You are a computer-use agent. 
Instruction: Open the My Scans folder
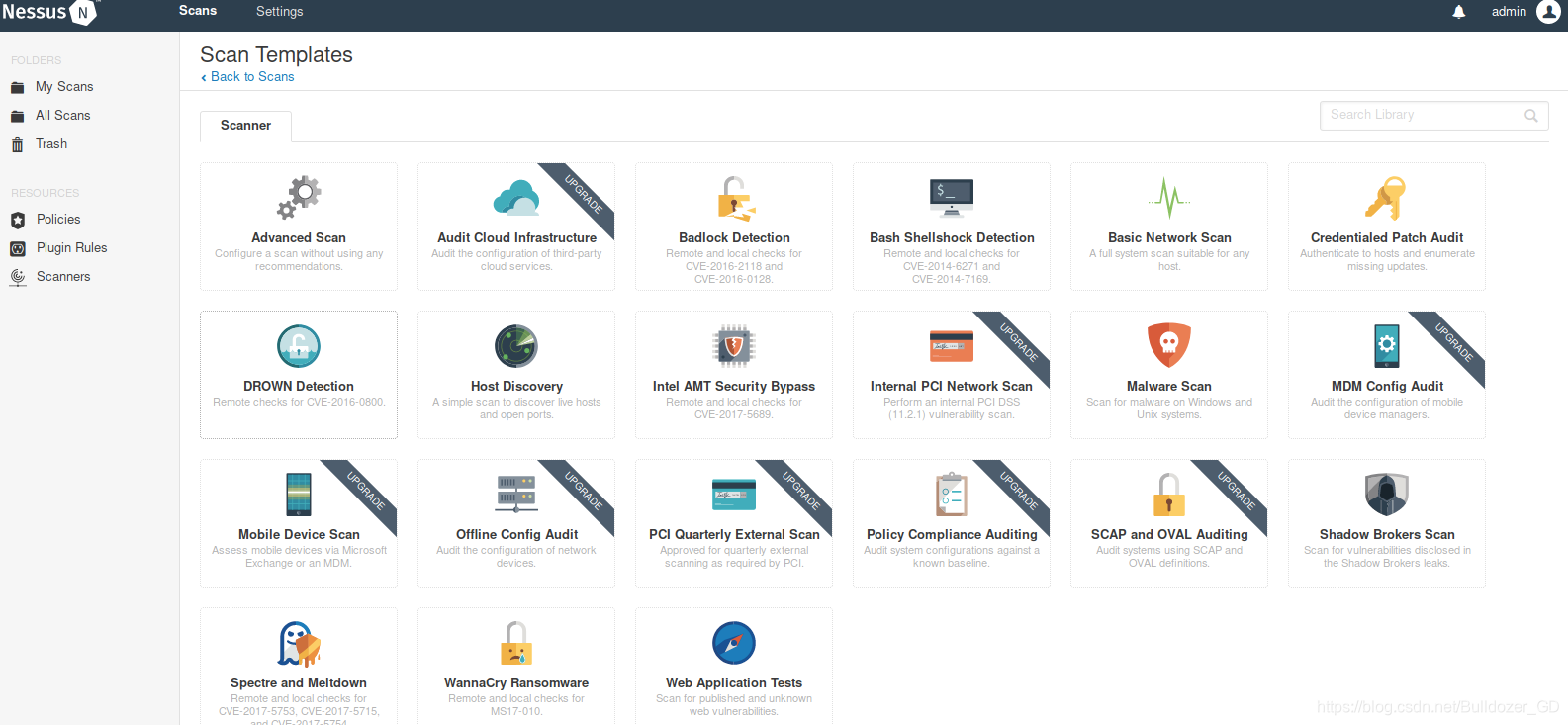[x=64, y=87]
